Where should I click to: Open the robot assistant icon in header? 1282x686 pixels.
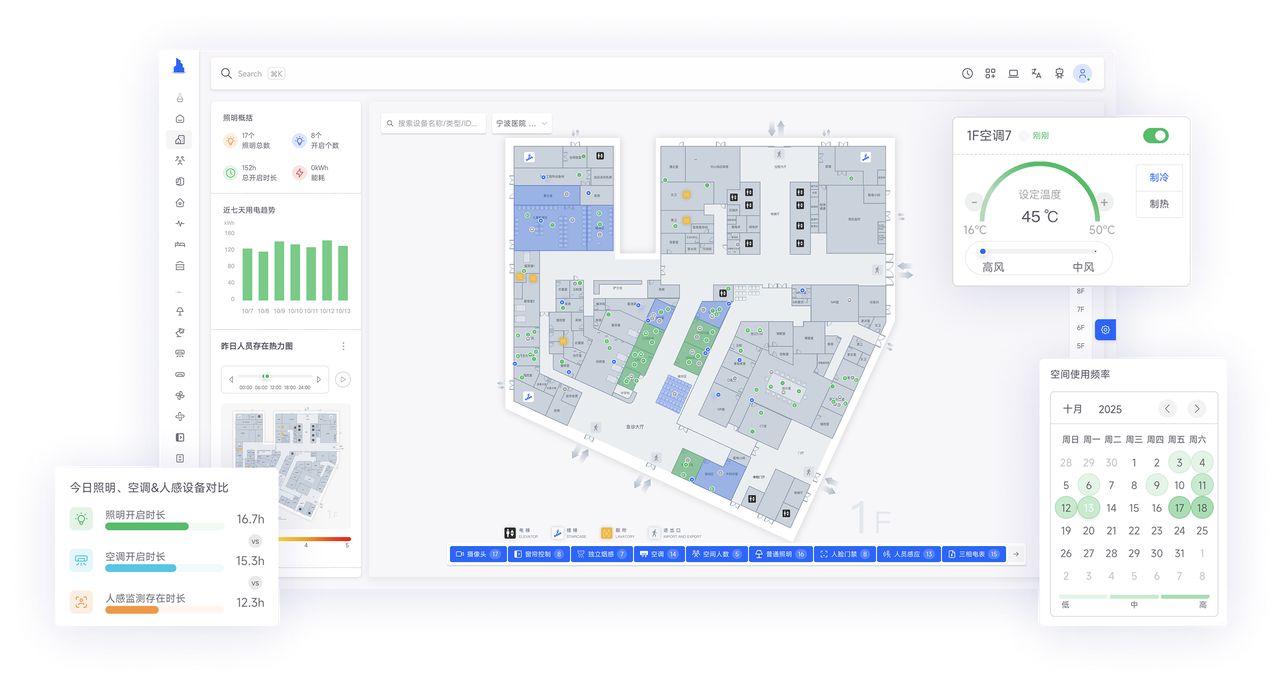pyautogui.click(x=1059, y=74)
